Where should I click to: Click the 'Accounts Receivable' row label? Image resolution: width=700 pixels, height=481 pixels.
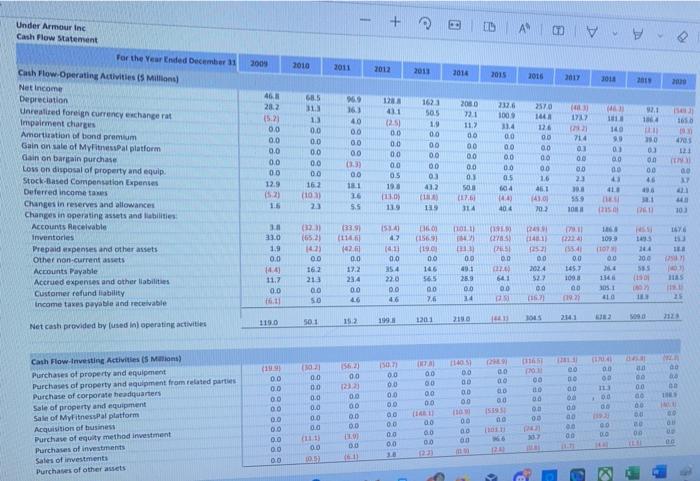tap(69, 226)
